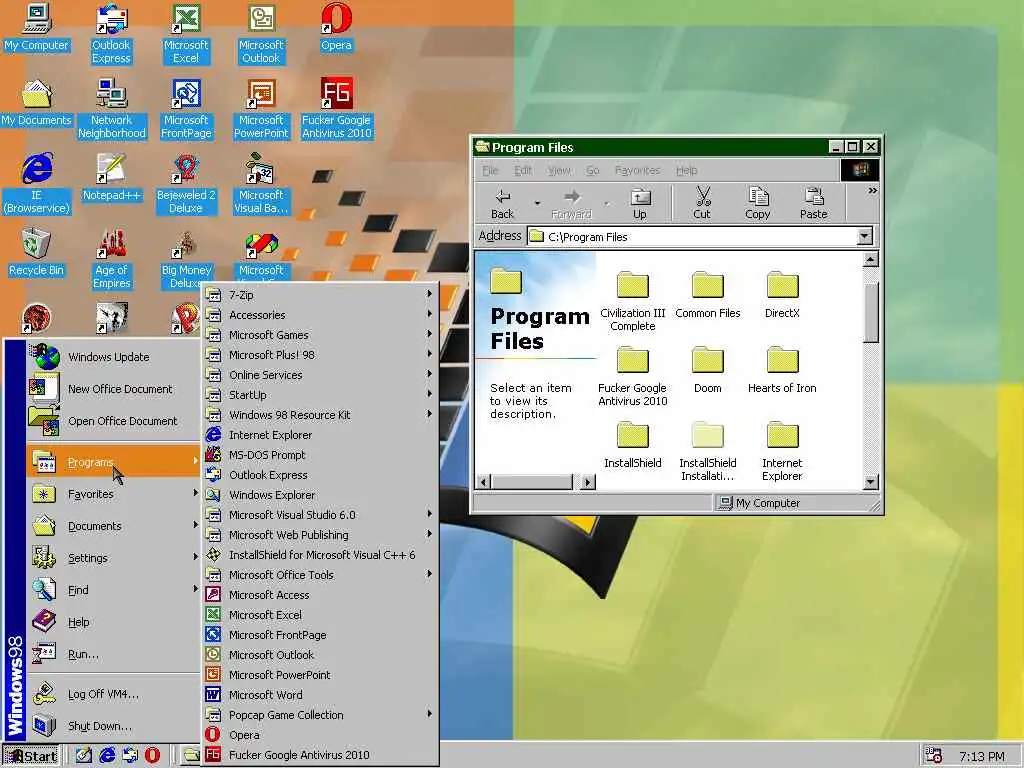Open the Favorites menu in Program Files window

click(x=637, y=170)
